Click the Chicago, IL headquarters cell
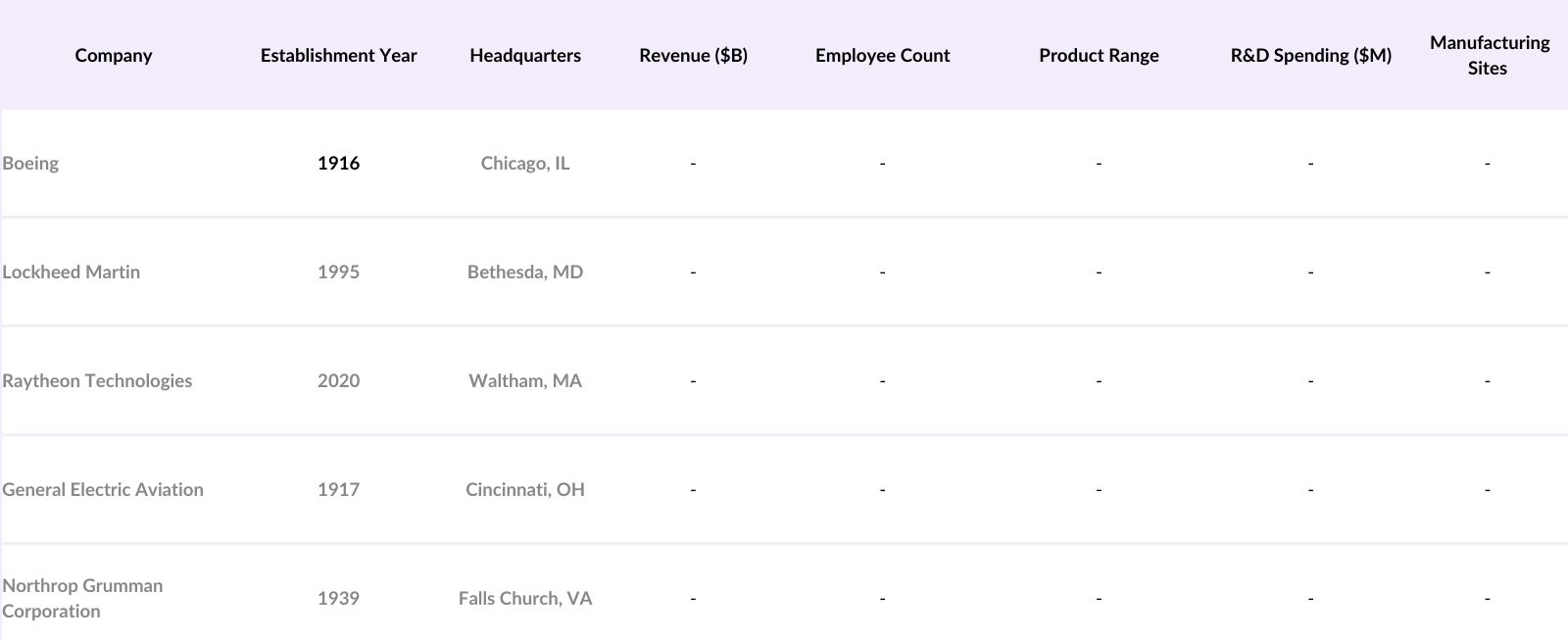Image resolution: width=1568 pixels, height=640 pixels. 525,164
